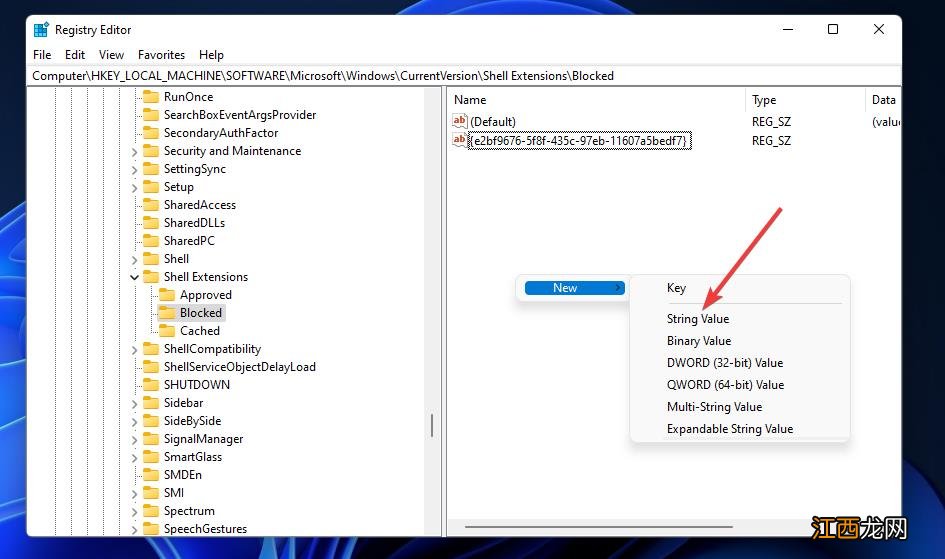Click the folder icon beside Spectrum
Screen dimensions: 945x559
151,511
